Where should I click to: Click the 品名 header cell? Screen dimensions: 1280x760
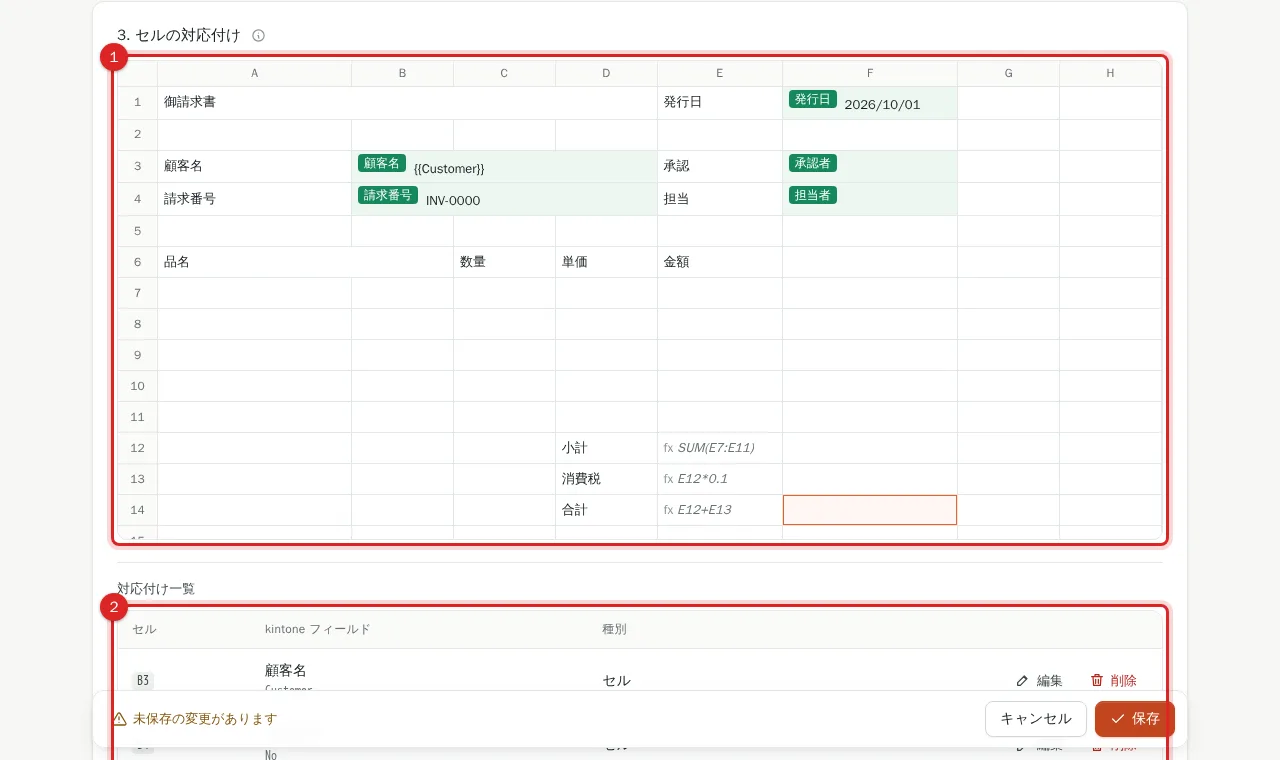[305, 262]
